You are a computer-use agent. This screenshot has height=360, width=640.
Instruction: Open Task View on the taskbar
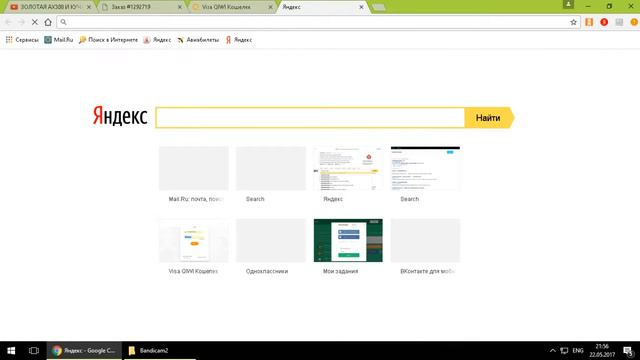[34, 351]
